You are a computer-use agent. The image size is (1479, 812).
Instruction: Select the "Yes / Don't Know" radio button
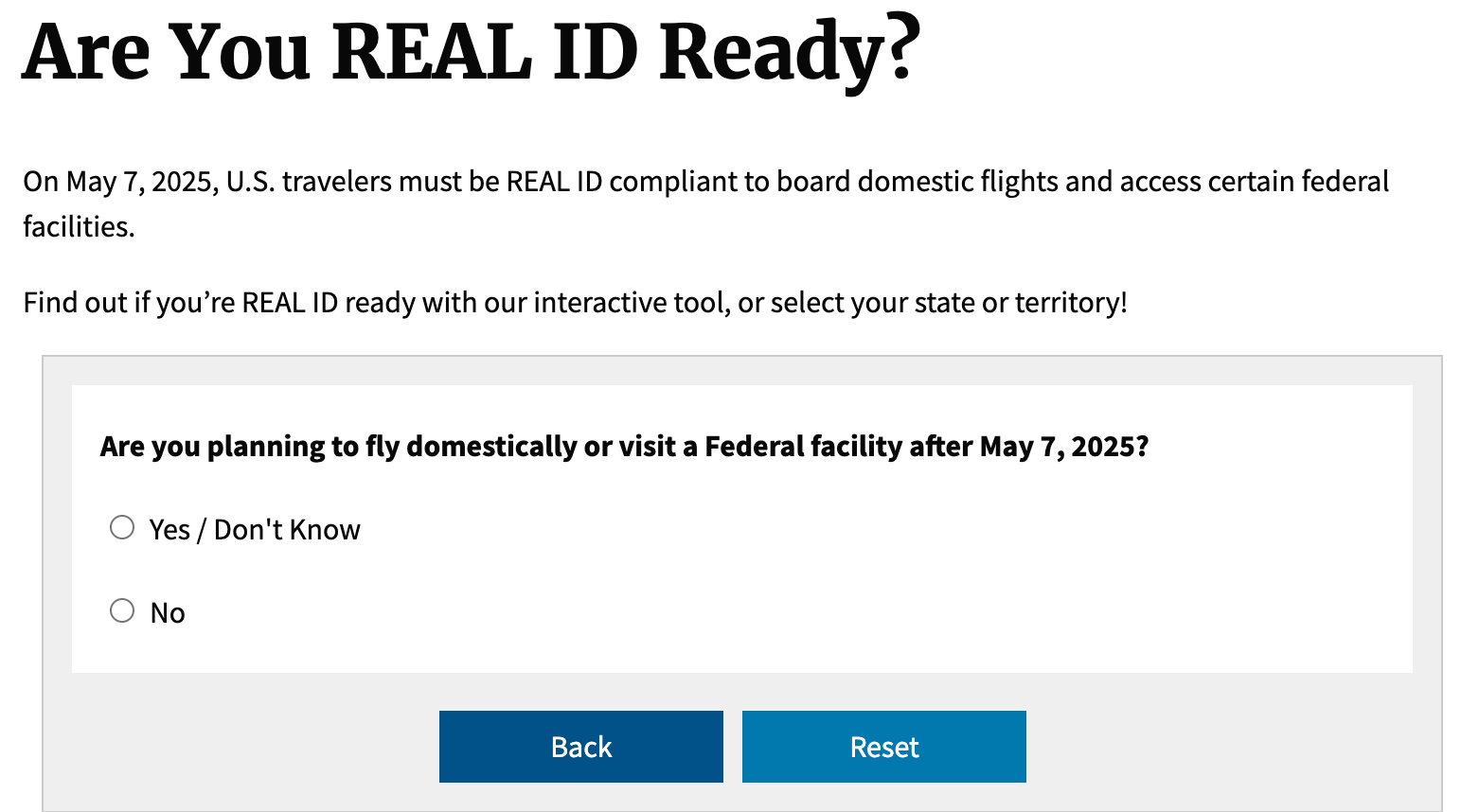click(122, 527)
